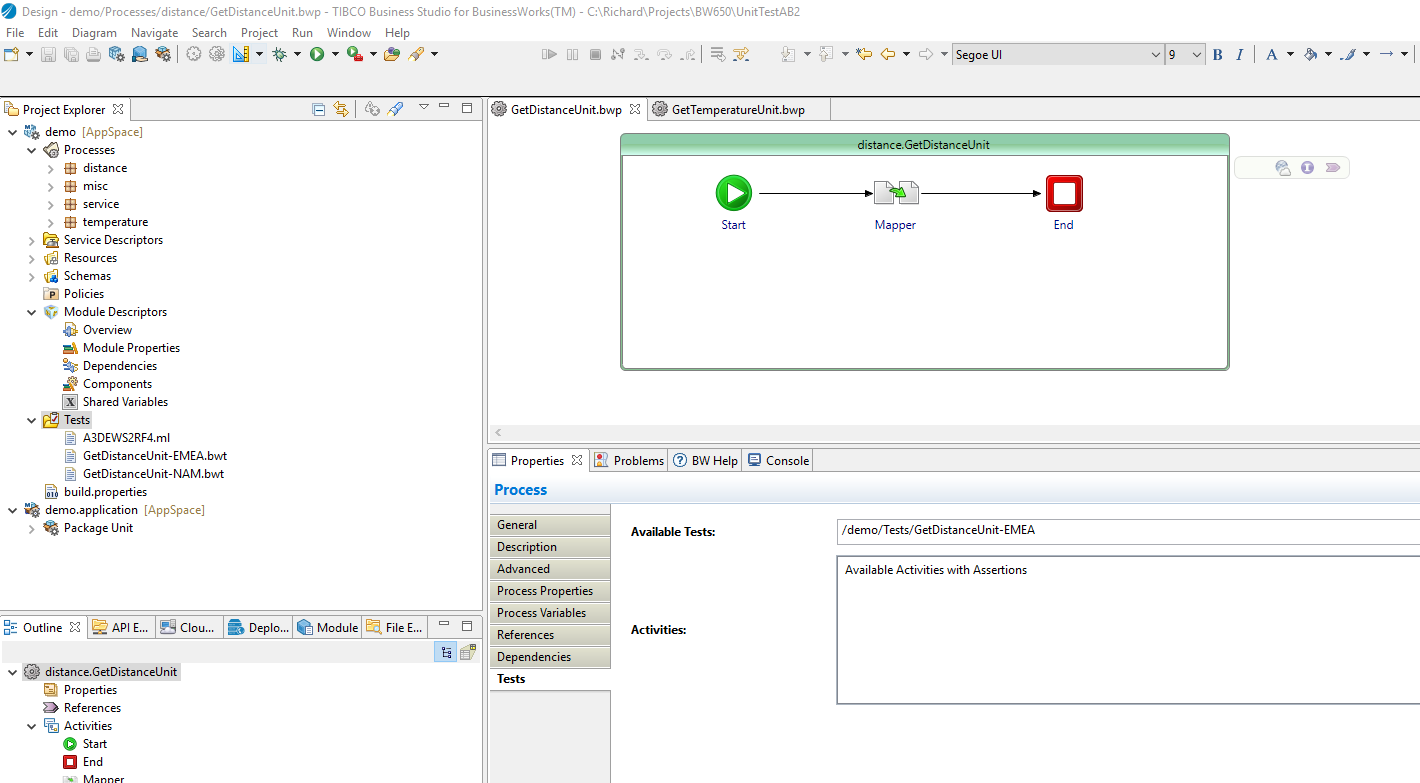Click the Italic I formatting icon

pos(1240,55)
